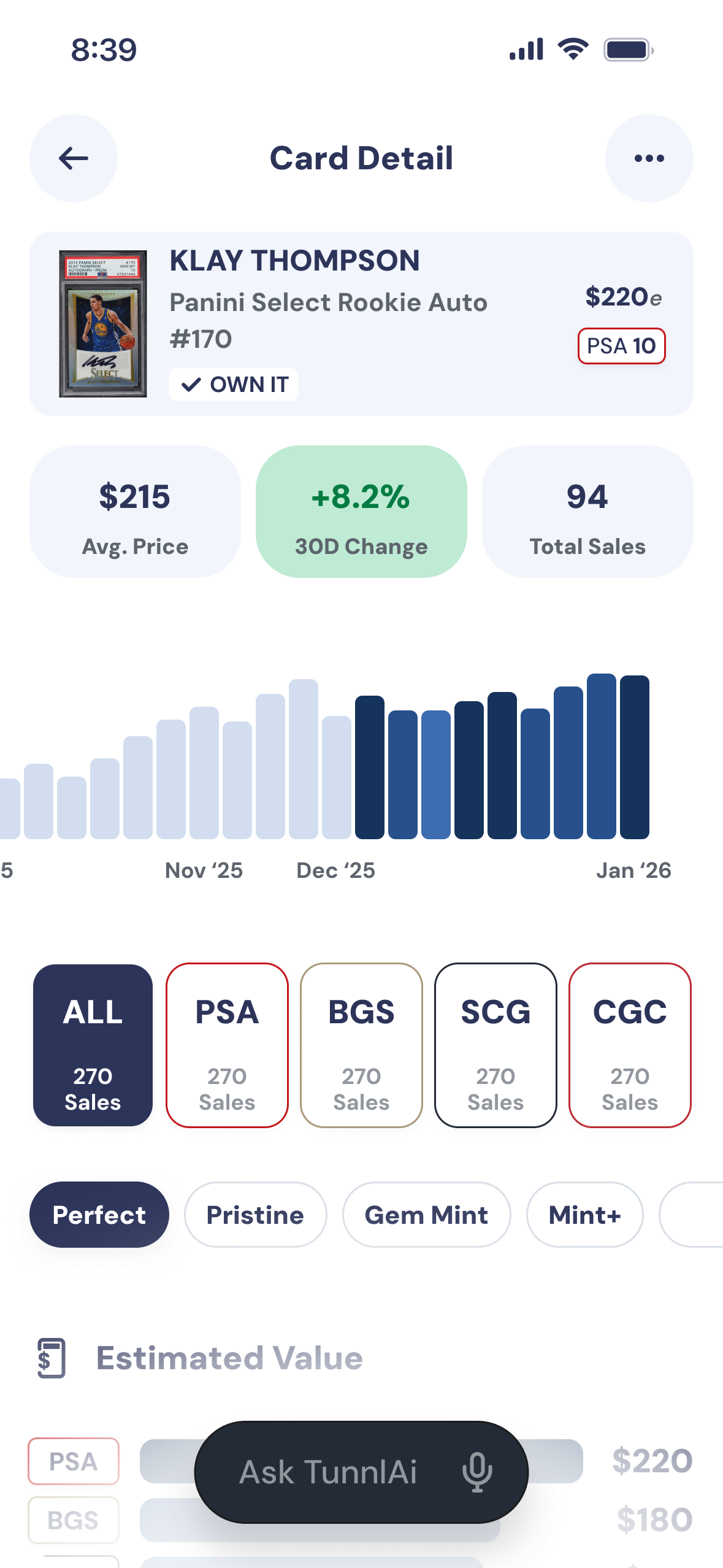723x1568 pixels.
Task: Tap the battery icon in status bar
Action: point(629,50)
